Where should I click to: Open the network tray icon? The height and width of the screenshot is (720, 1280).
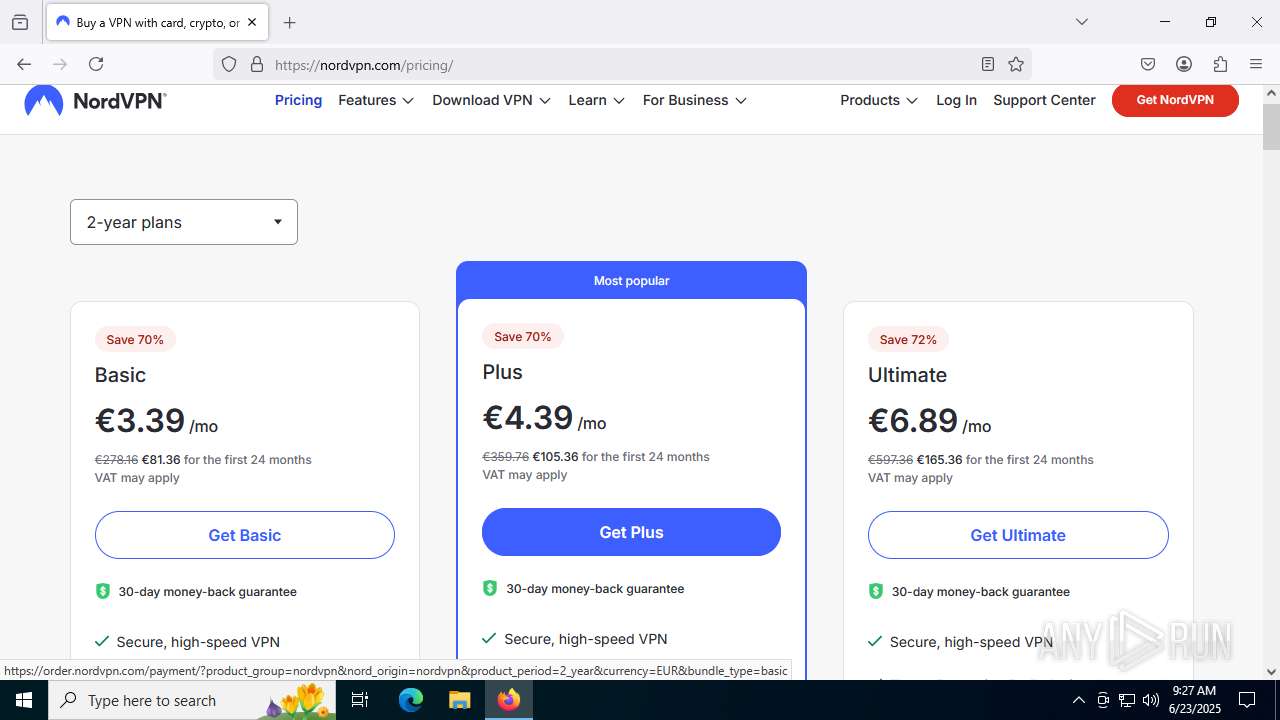click(1127, 700)
